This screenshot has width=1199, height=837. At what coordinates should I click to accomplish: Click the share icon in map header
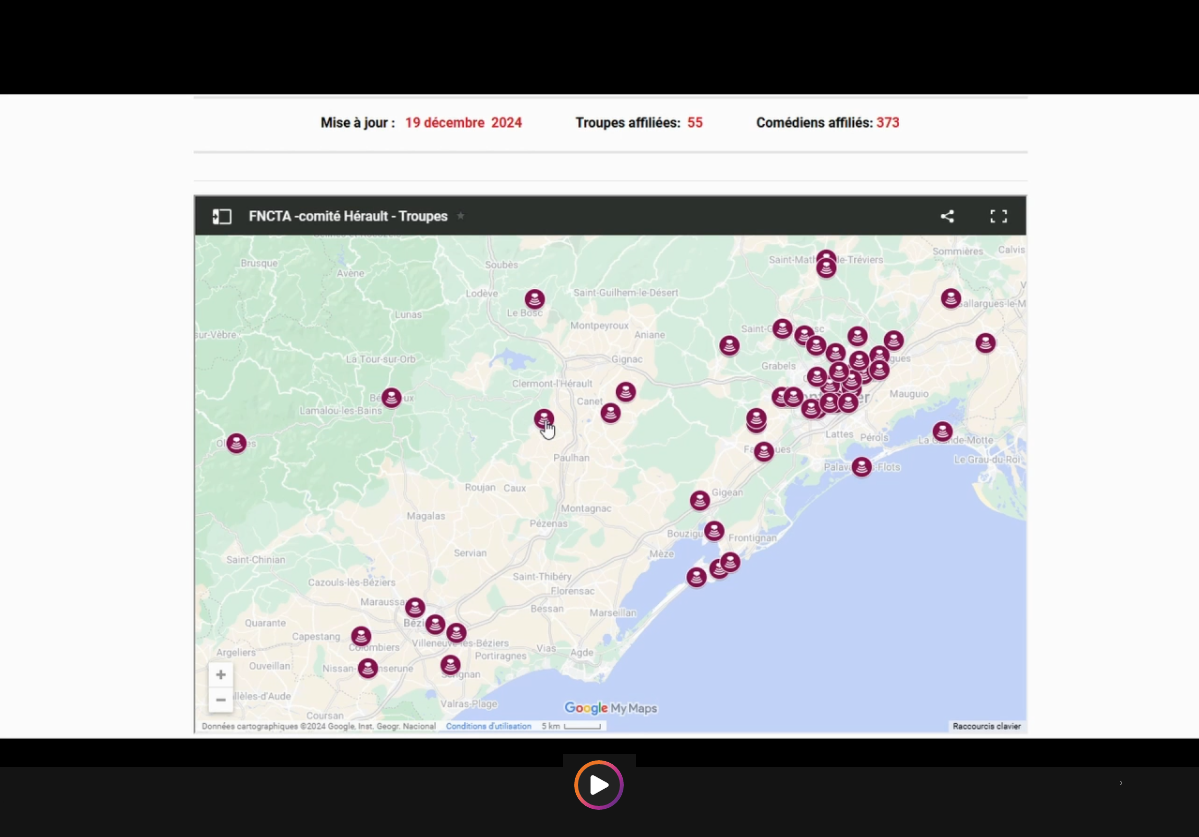pyautogui.click(x=947, y=216)
